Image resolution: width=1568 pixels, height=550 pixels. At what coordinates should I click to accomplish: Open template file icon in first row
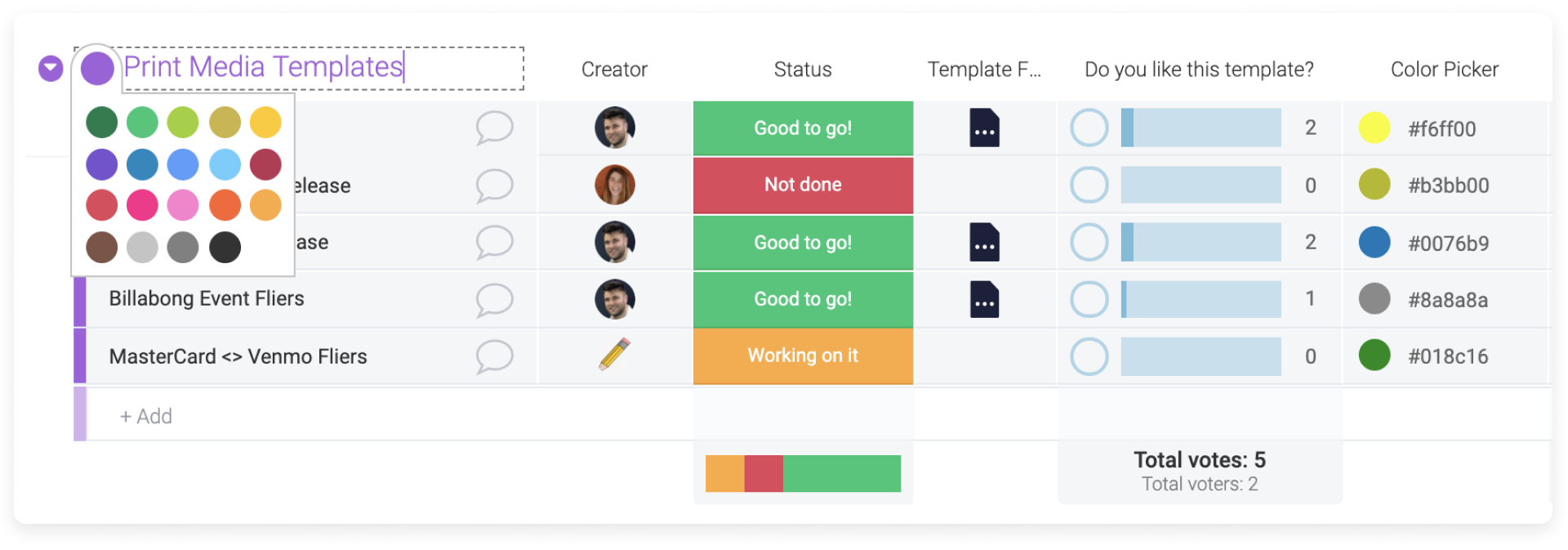click(984, 127)
